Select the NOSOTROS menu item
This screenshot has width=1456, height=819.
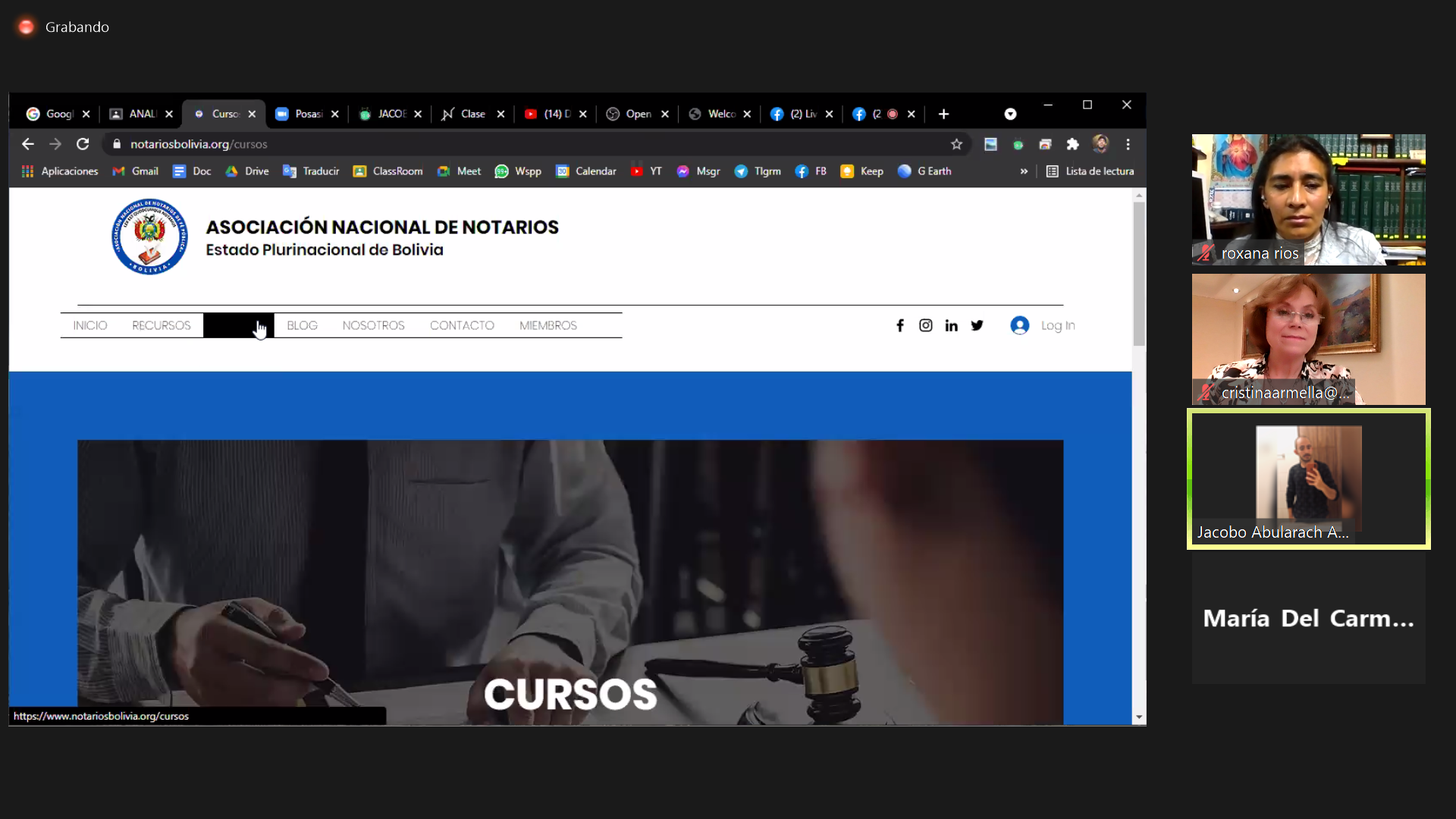point(373,325)
